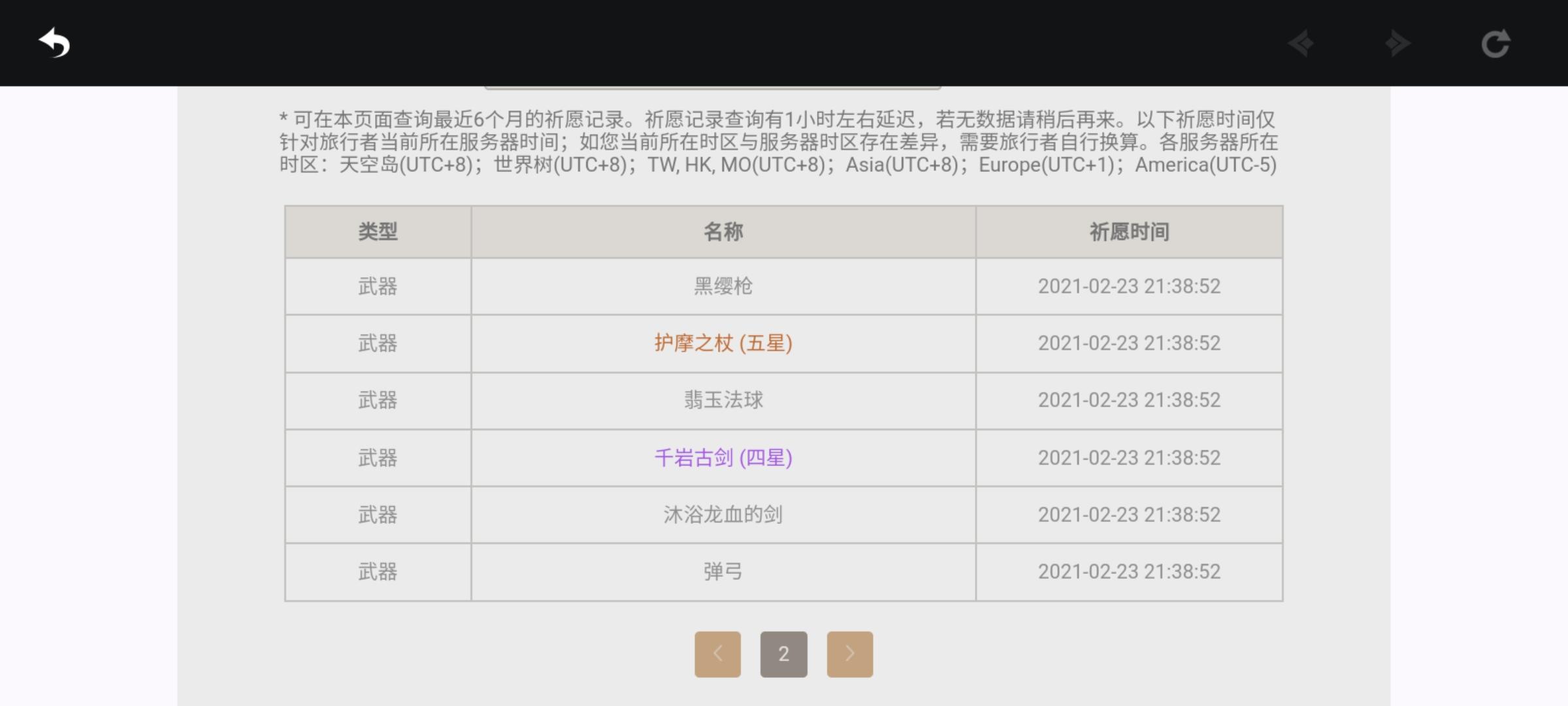Click the 千岩古剑 (四星) entry

723,458
